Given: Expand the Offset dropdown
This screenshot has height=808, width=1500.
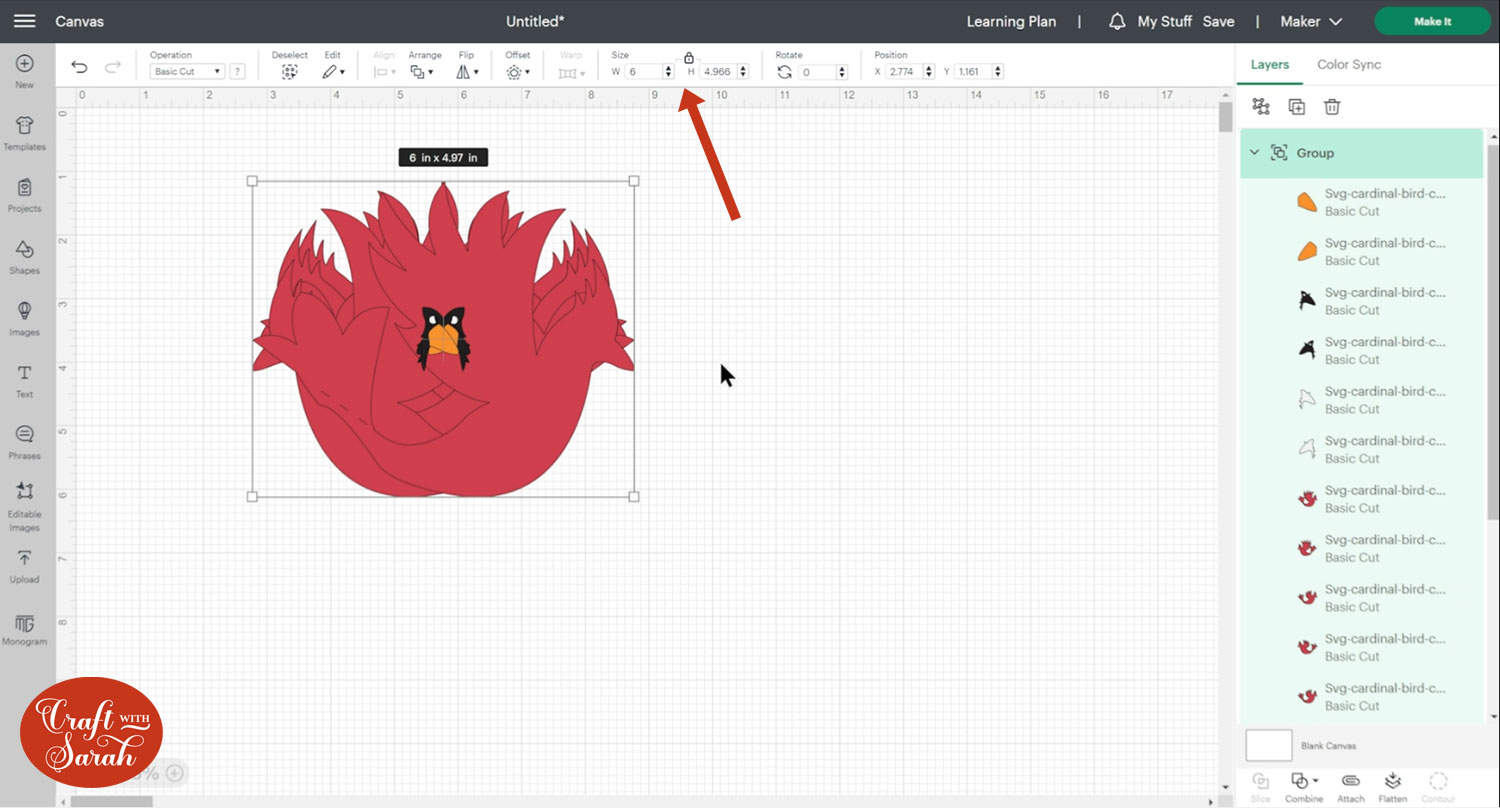Looking at the screenshot, I should click(x=518, y=72).
